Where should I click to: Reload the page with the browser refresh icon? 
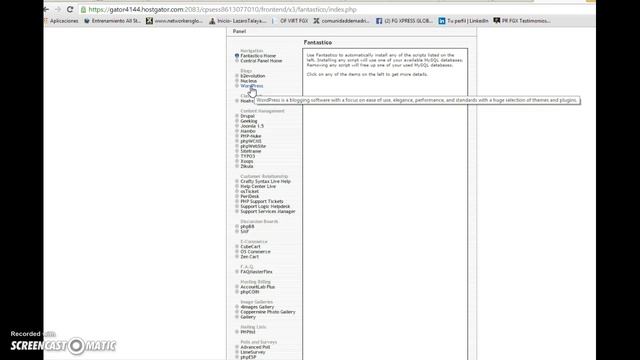tap(70, 9)
